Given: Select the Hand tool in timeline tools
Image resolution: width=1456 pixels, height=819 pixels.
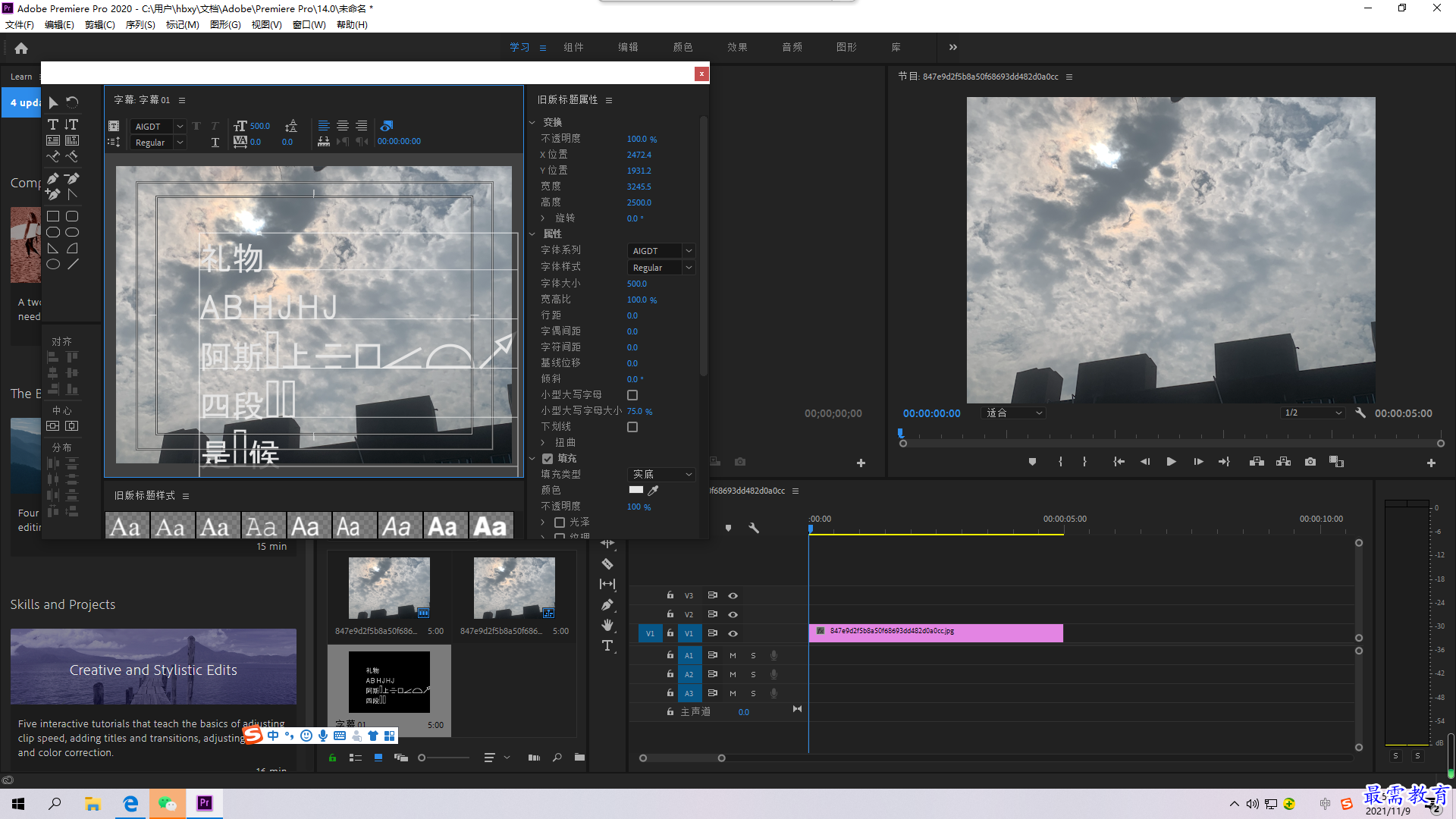Looking at the screenshot, I should click(607, 625).
